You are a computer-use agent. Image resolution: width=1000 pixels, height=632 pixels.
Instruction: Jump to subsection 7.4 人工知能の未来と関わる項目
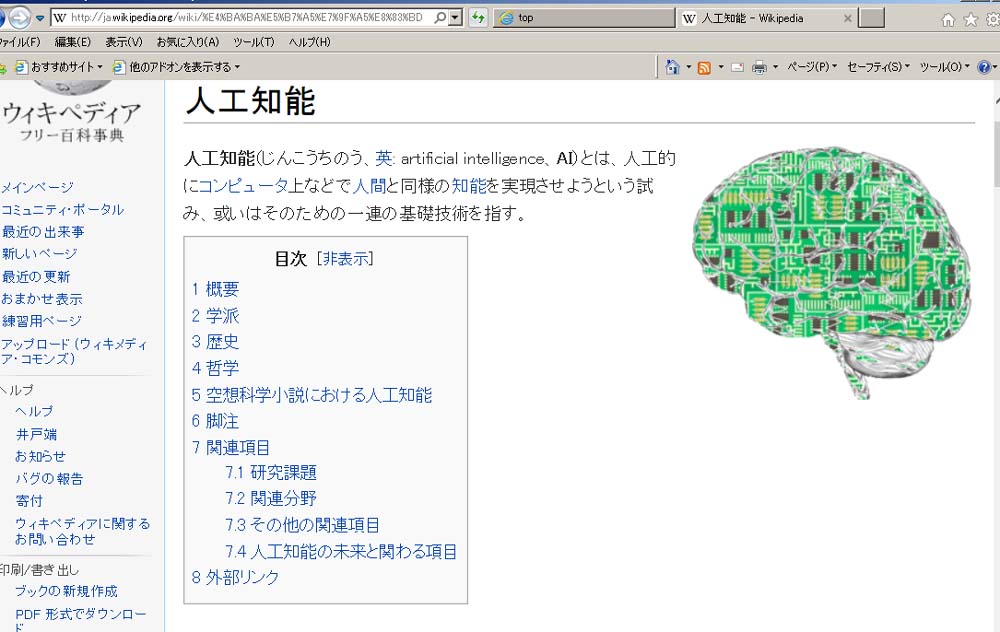(341, 552)
